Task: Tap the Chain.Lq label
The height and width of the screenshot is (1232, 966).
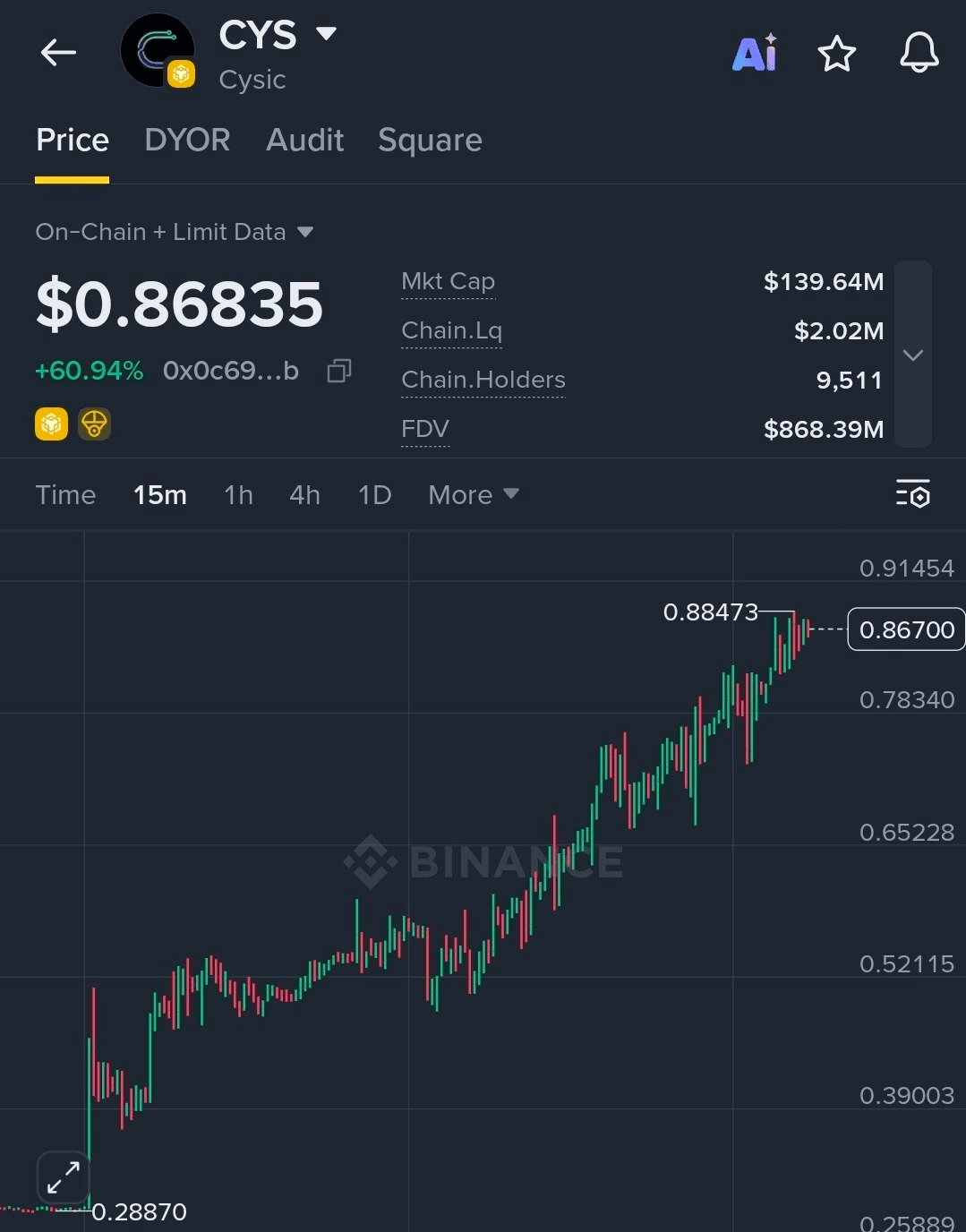Action: click(x=452, y=331)
